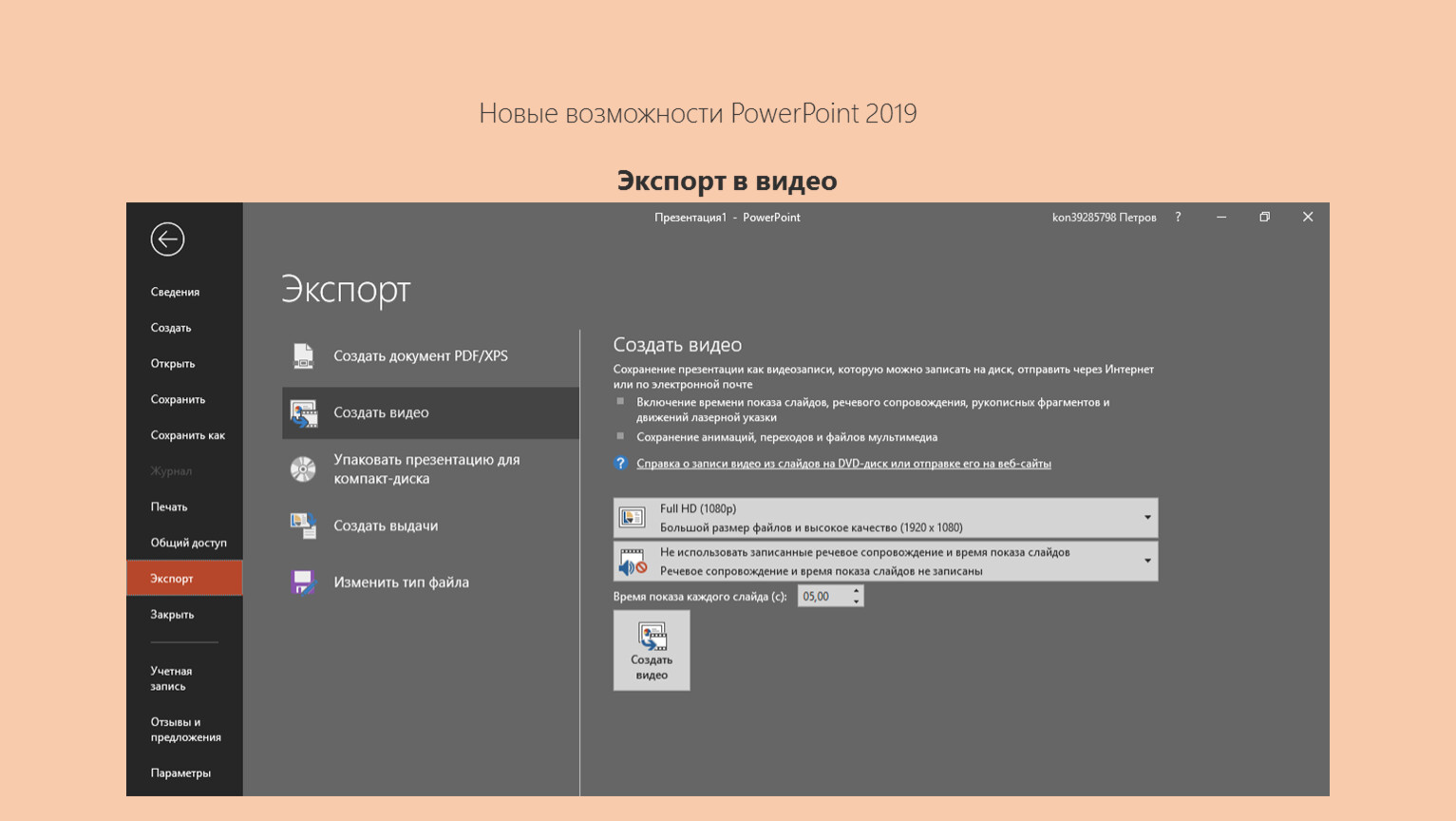Viewport: 1456px width, 821px height.
Task: Select Создать in the left sidebar
Action: 171,328
